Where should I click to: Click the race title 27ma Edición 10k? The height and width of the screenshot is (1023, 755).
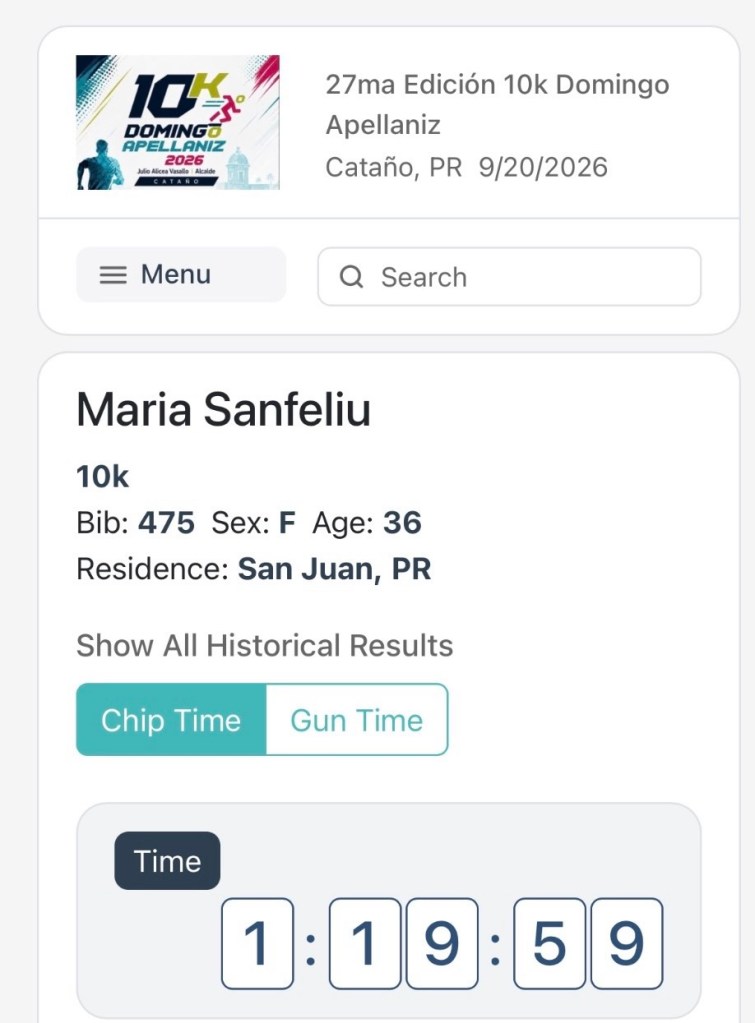(x=497, y=104)
